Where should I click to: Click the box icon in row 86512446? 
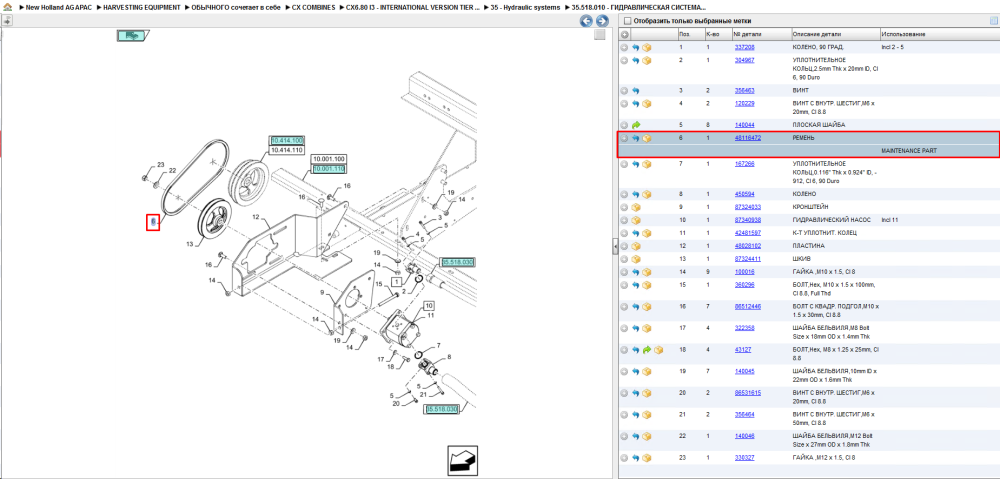pos(647,307)
